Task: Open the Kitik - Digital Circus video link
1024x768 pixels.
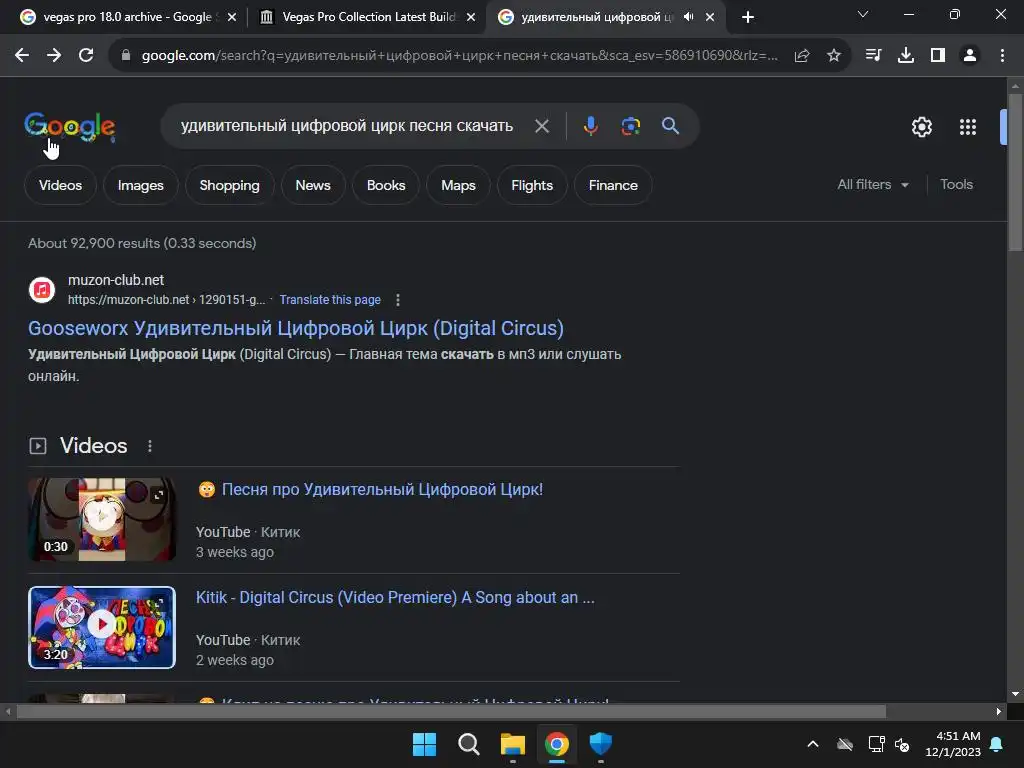Action: (x=395, y=598)
